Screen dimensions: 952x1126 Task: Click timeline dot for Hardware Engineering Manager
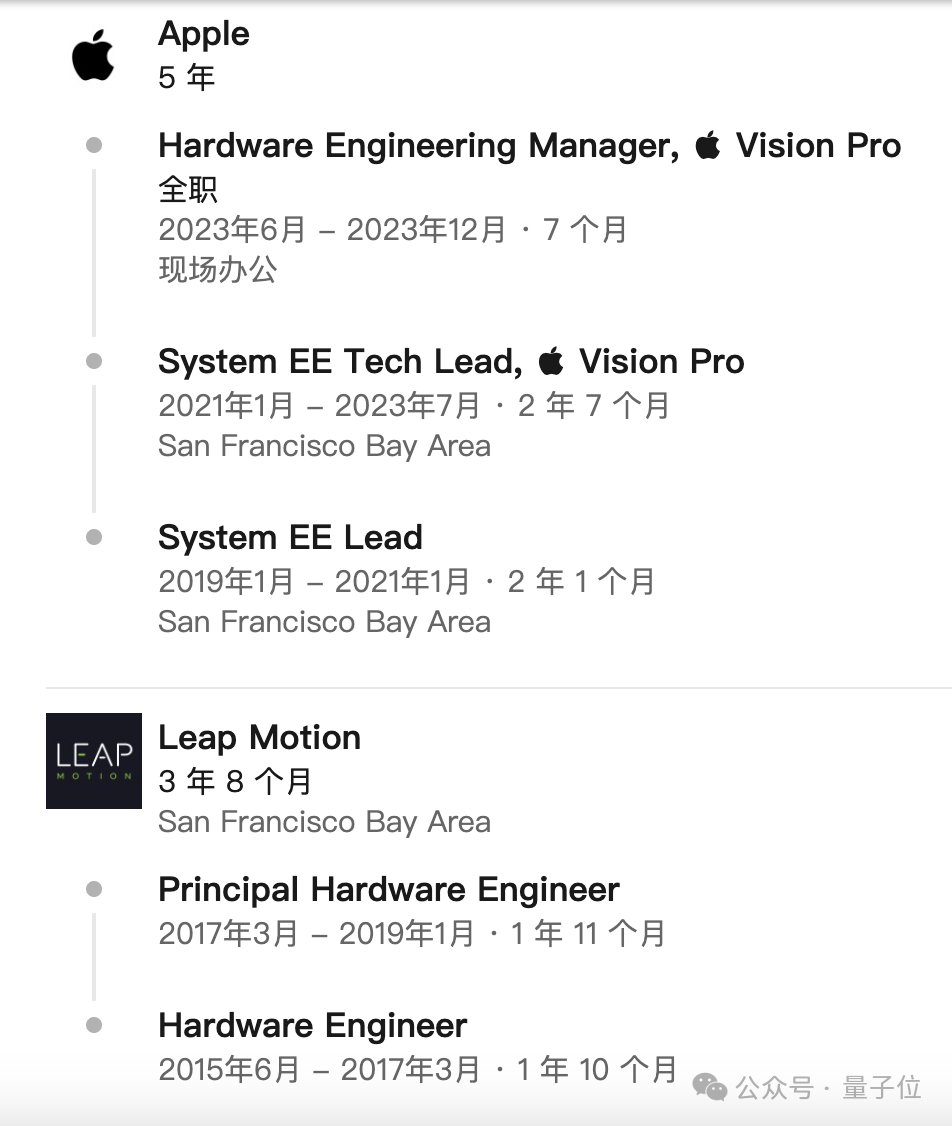pos(94,146)
